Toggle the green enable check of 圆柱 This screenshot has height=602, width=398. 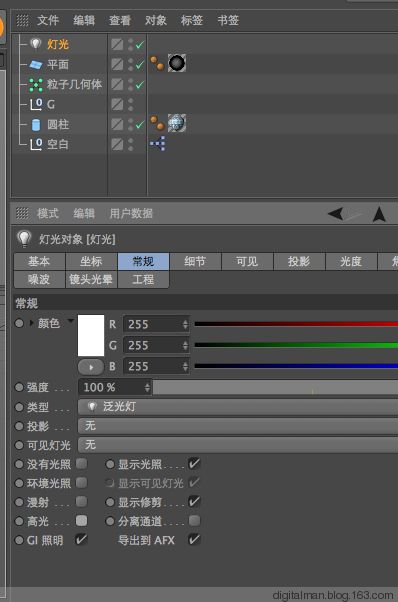coord(140,124)
